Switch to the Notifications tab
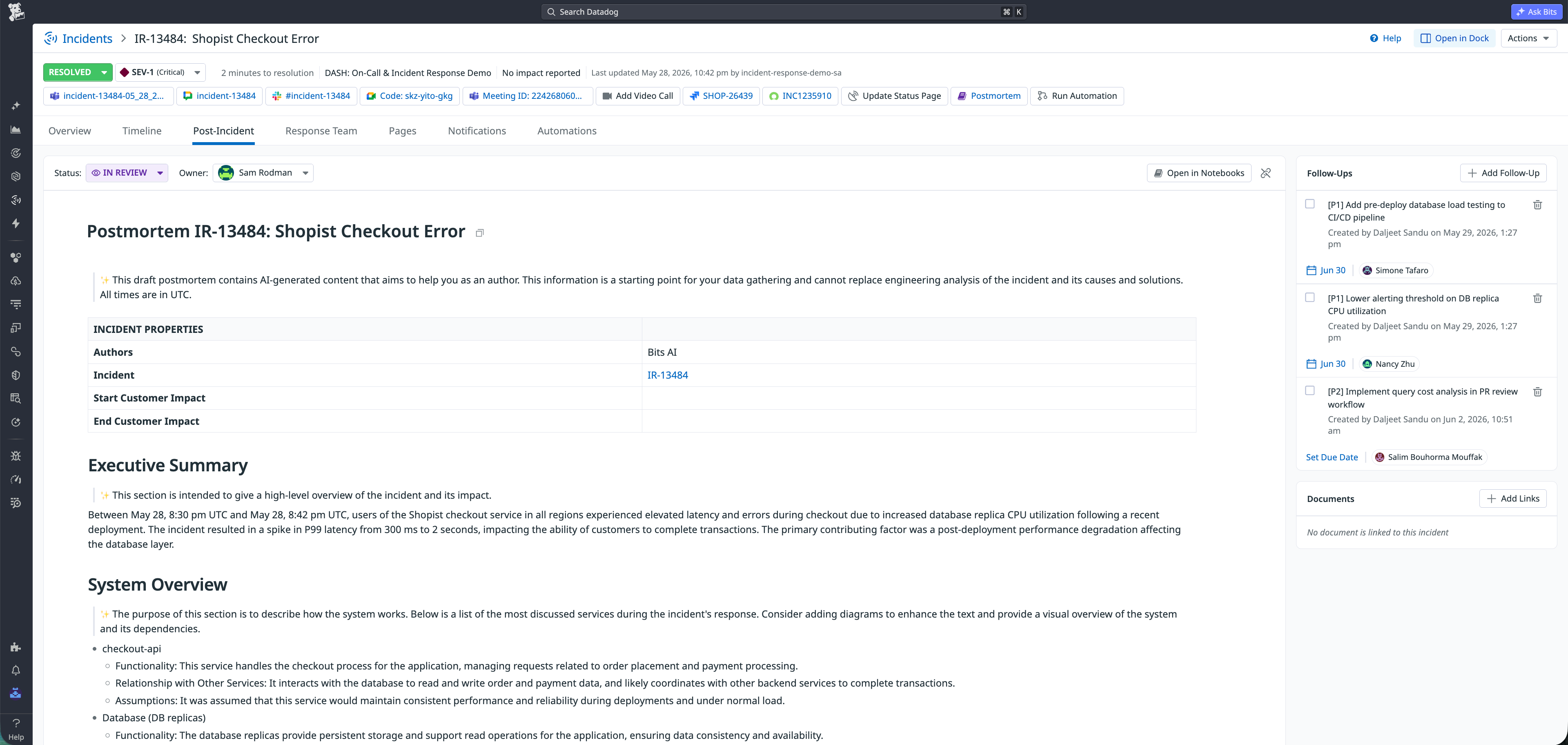The height and width of the screenshot is (745, 1568). point(477,131)
